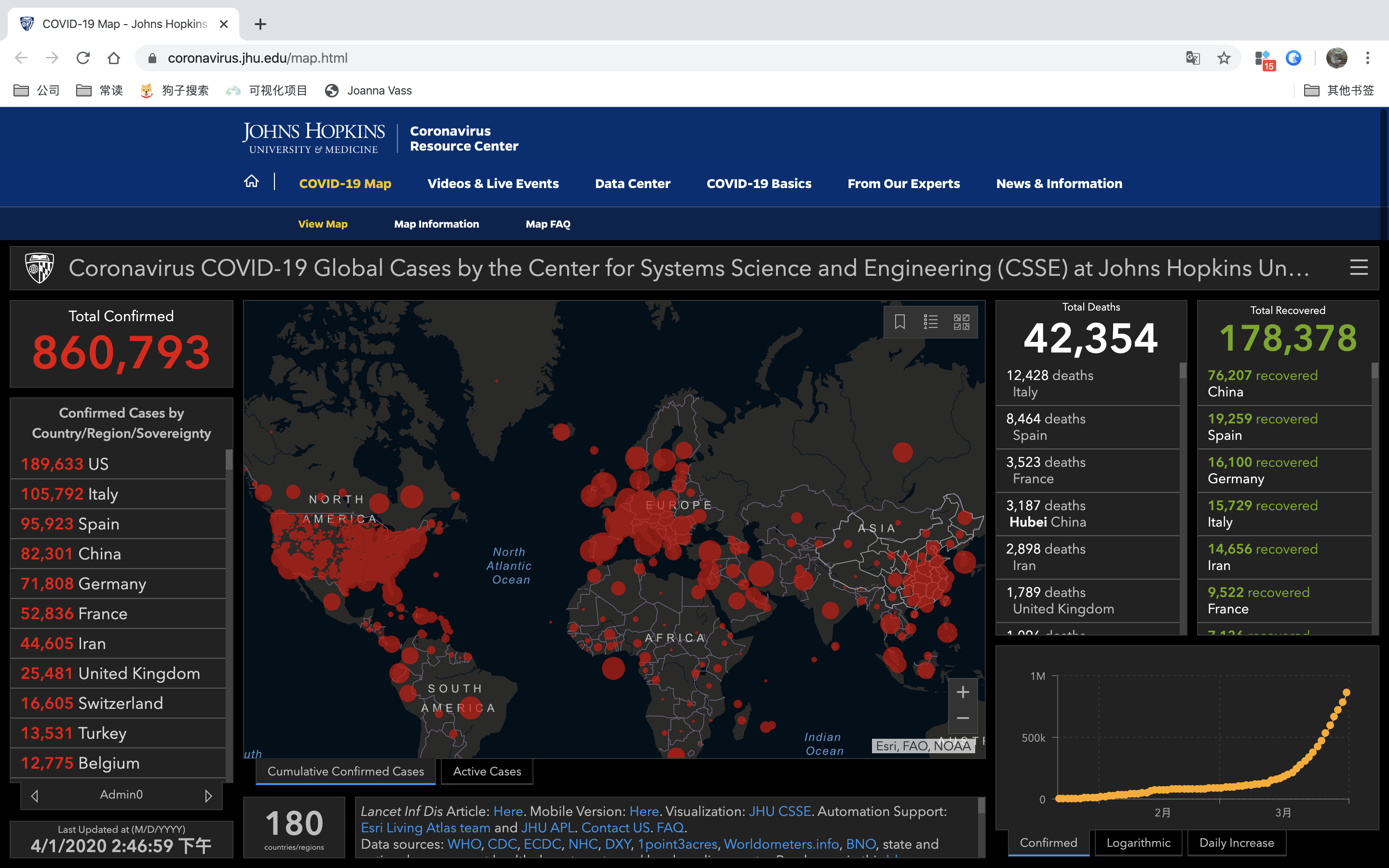Click the map bookmarks icon
Image resolution: width=1389 pixels, height=868 pixels.
point(899,322)
